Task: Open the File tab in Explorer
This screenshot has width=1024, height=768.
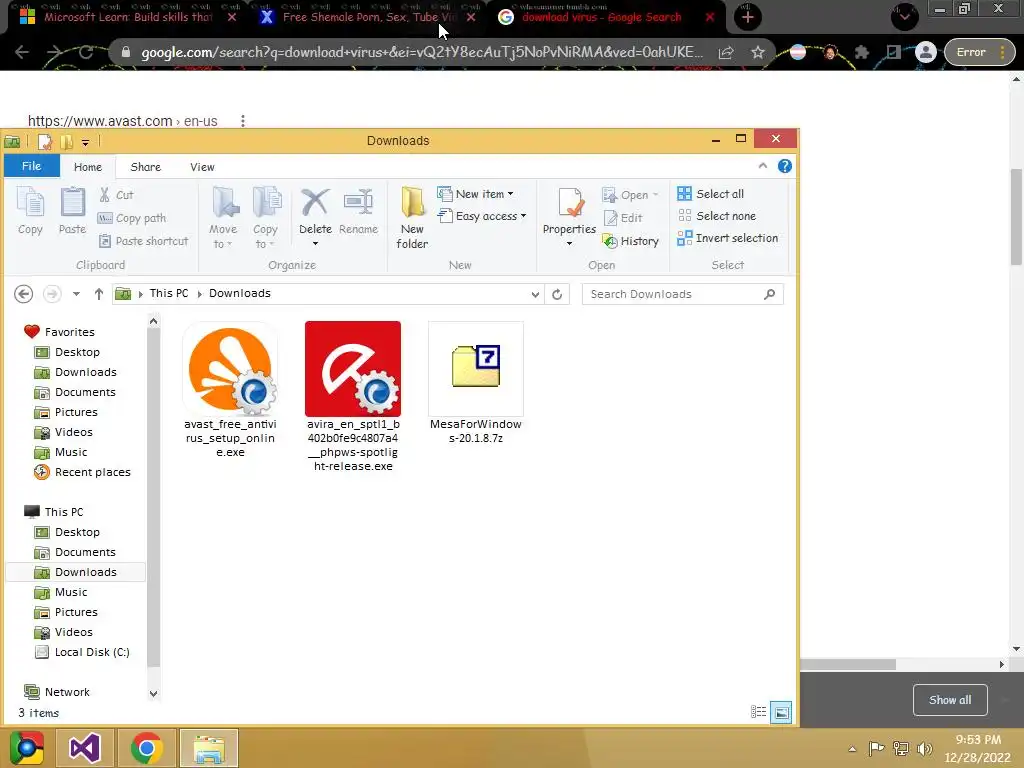Action: [31, 166]
